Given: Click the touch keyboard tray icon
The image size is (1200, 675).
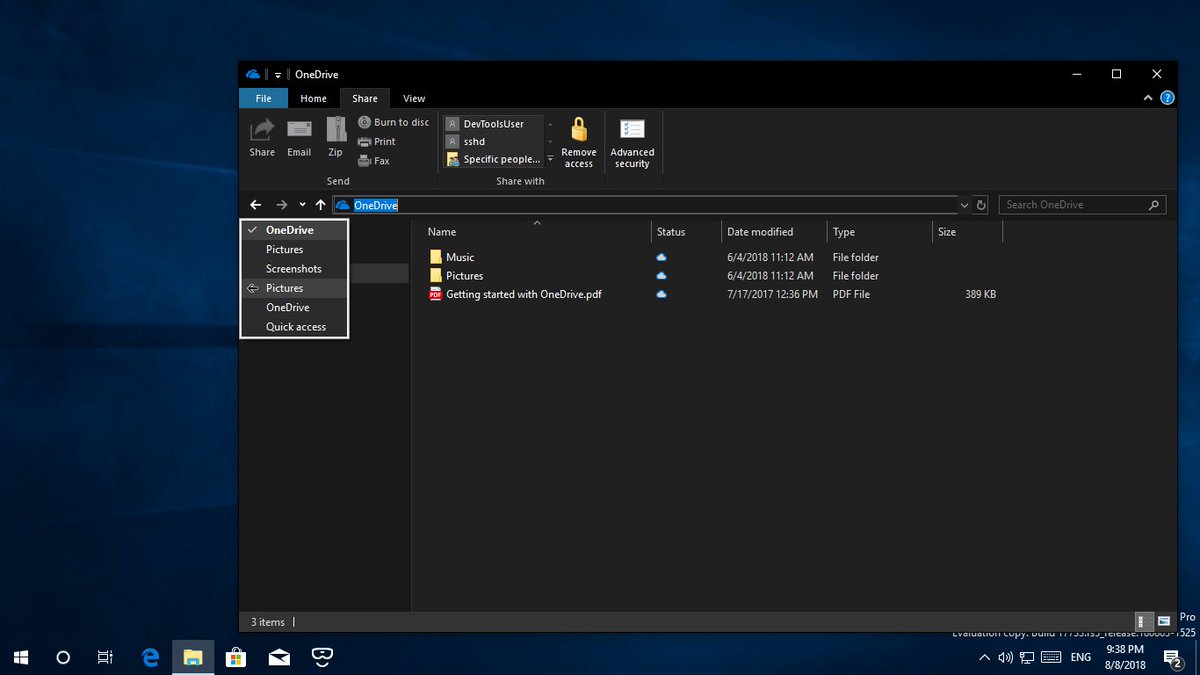Looking at the screenshot, I should tap(1051, 657).
